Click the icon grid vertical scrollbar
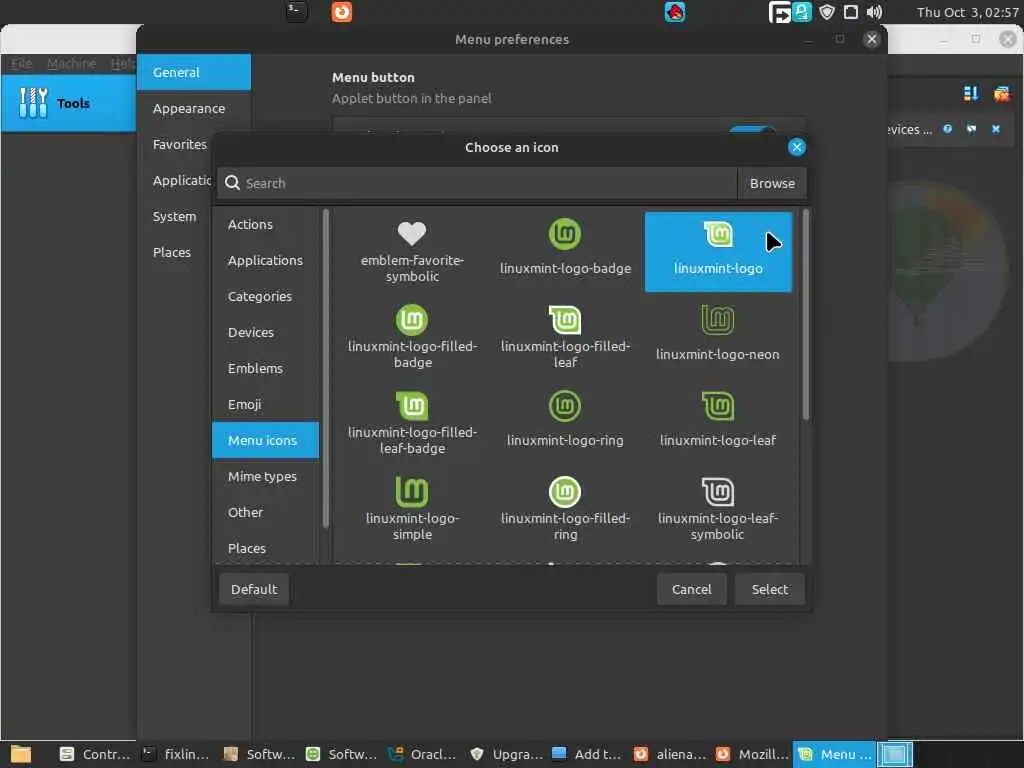Image resolution: width=1024 pixels, height=768 pixels. click(806, 315)
